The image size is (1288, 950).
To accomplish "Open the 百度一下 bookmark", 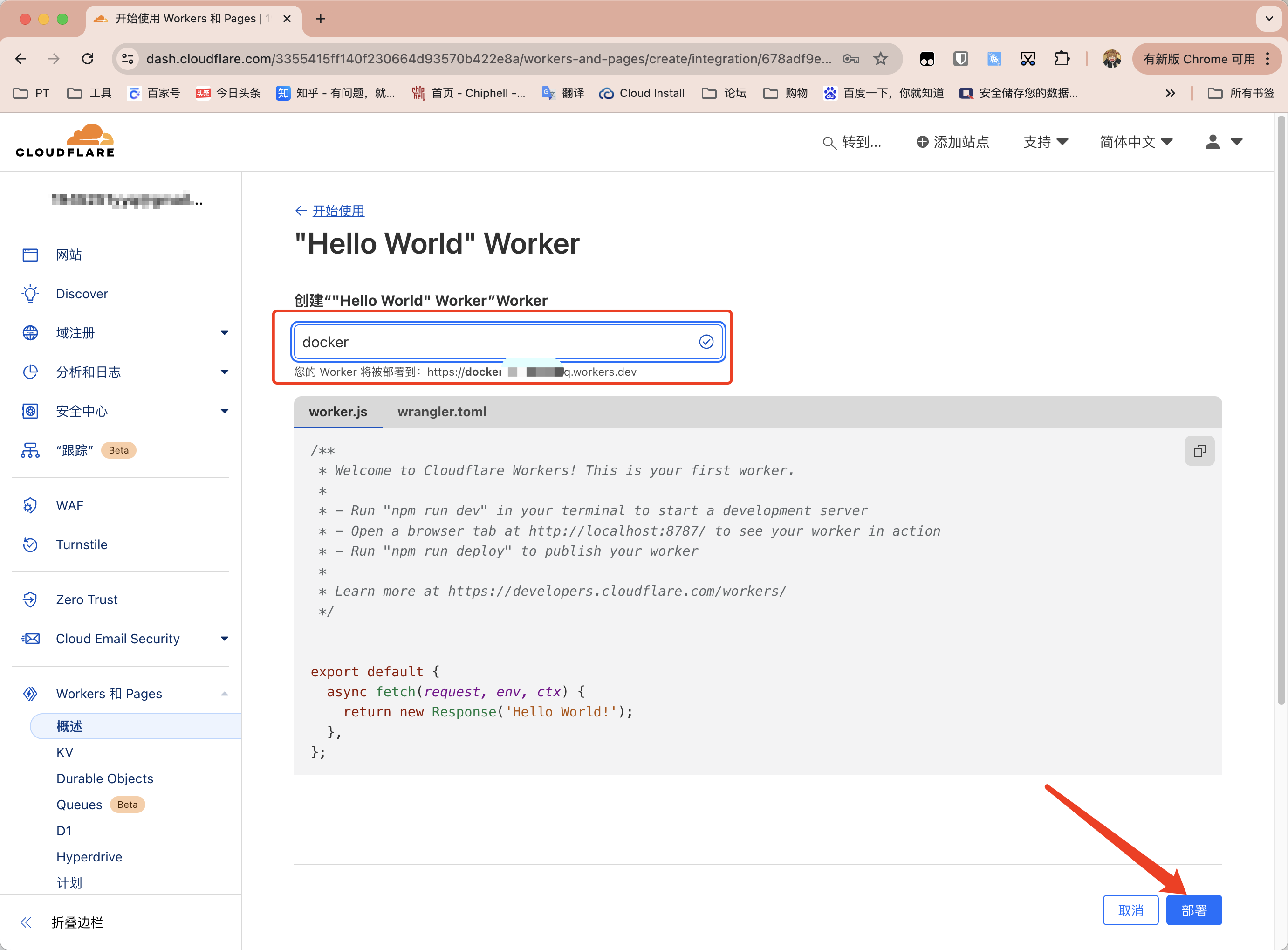I will coord(884,93).
